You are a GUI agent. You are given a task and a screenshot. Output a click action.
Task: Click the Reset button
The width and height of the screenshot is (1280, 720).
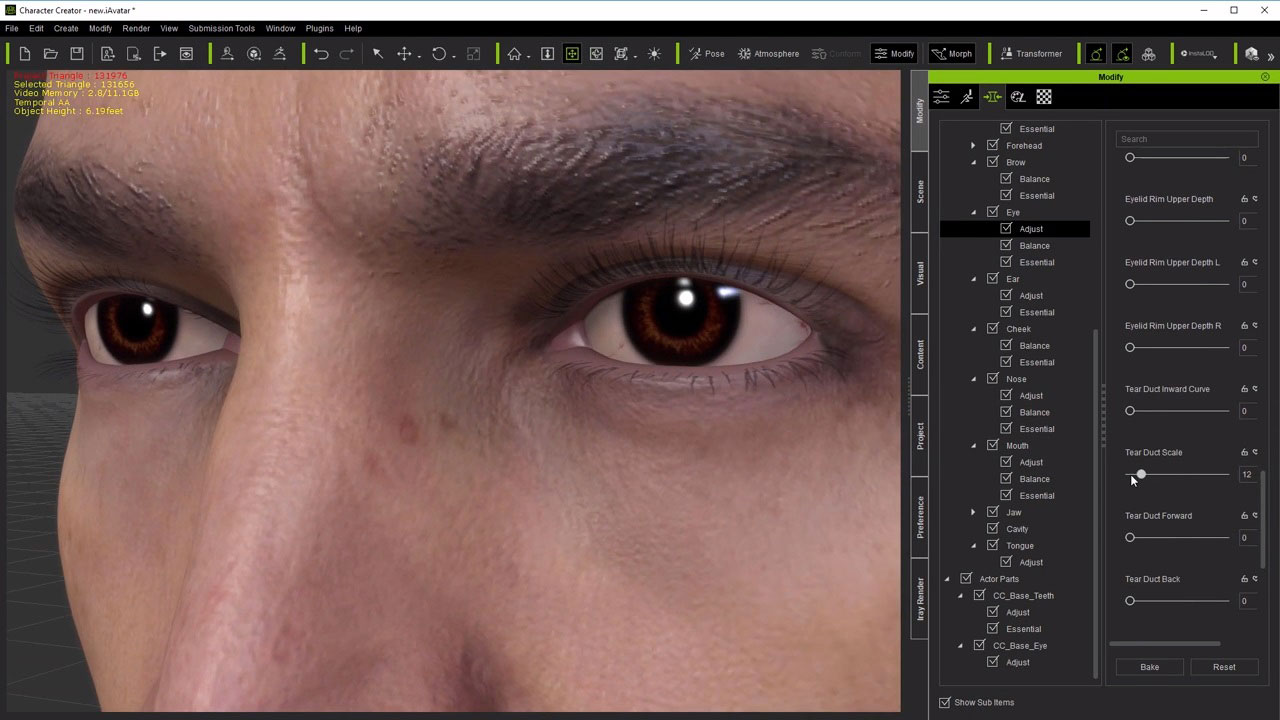1224,667
